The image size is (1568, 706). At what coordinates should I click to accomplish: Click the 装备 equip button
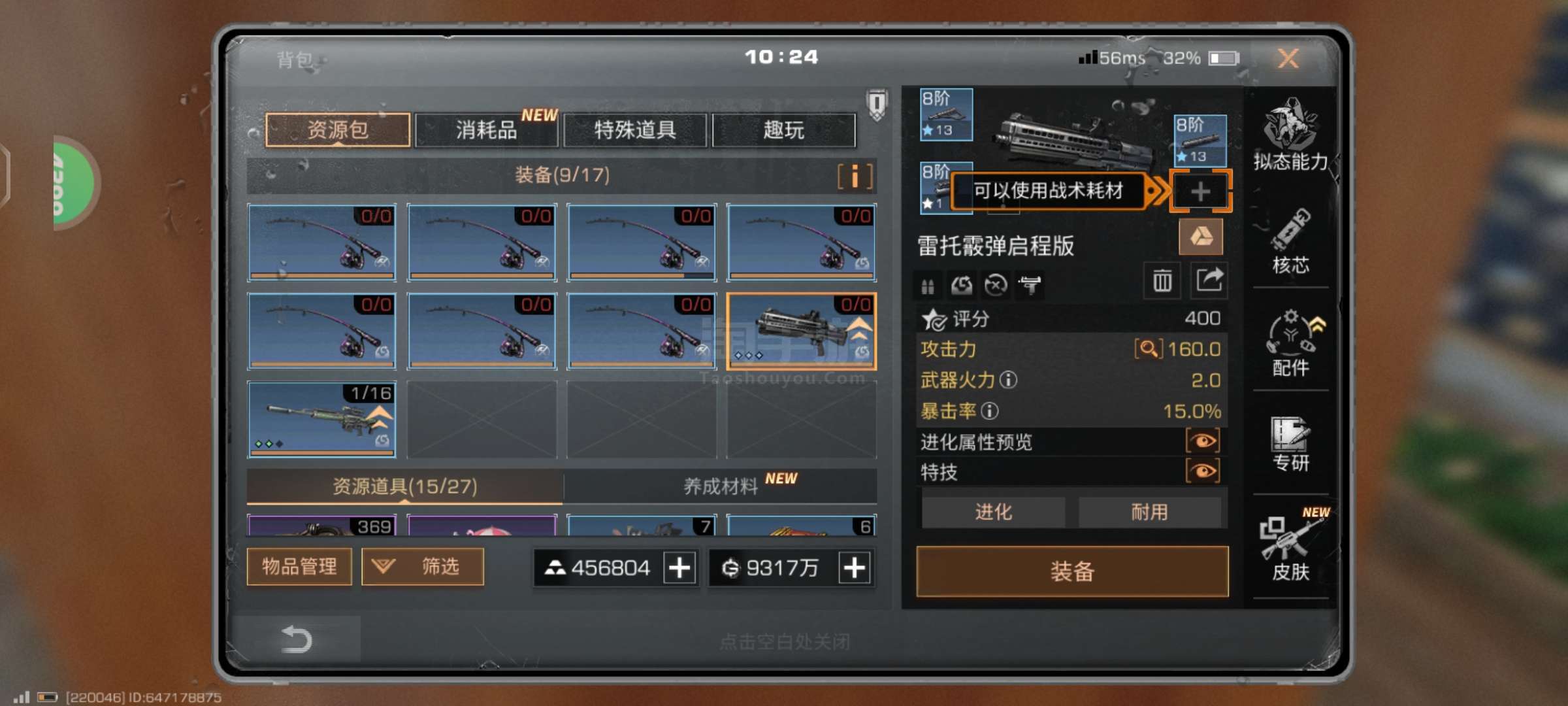[1072, 571]
